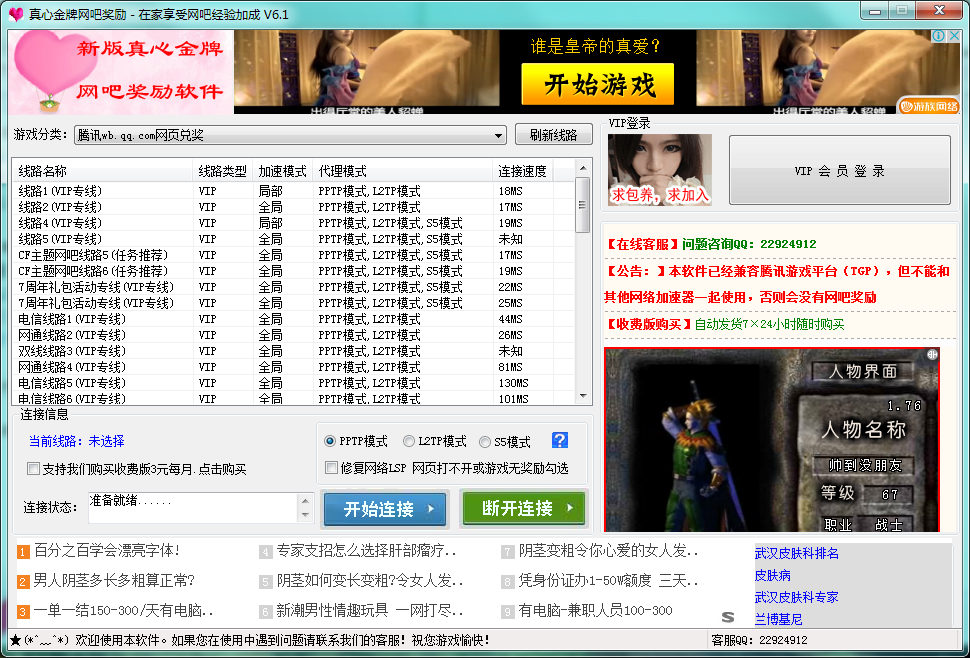The width and height of the screenshot is (970, 658).
Task: Click ad text 有电脑-兼职人员100-300
Action: 595,611
